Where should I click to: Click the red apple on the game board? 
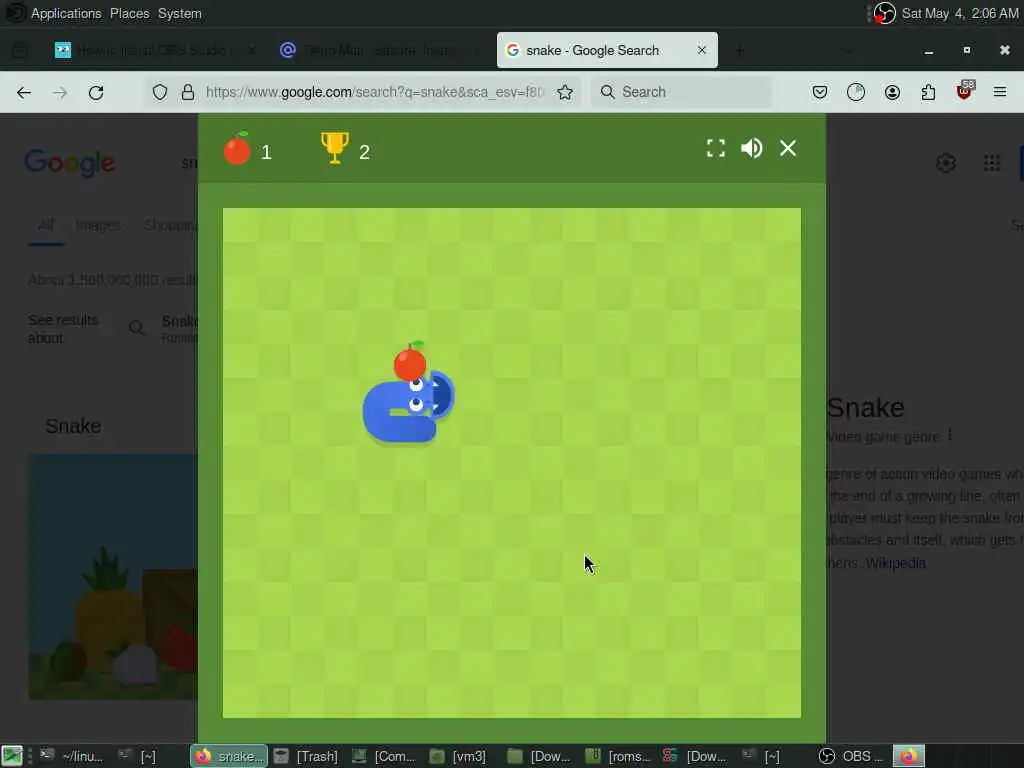(410, 361)
